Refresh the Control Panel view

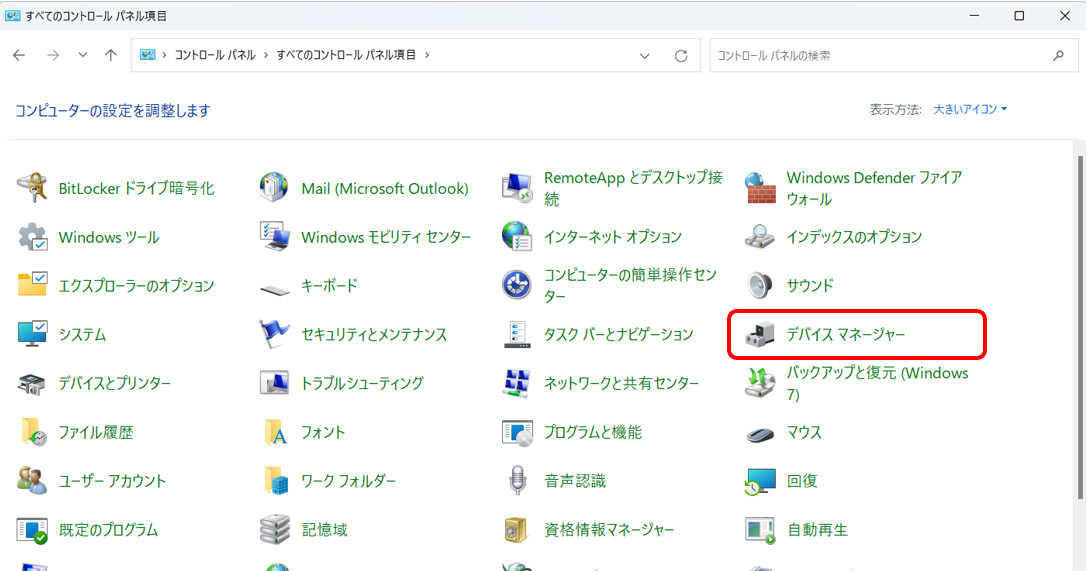tap(681, 56)
